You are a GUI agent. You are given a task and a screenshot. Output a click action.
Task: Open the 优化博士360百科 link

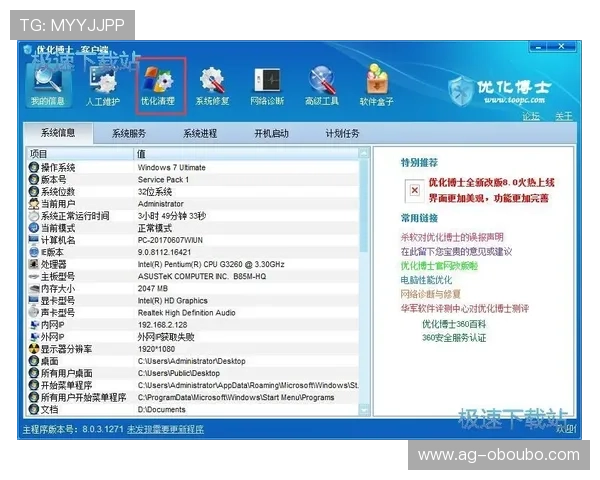454,325
